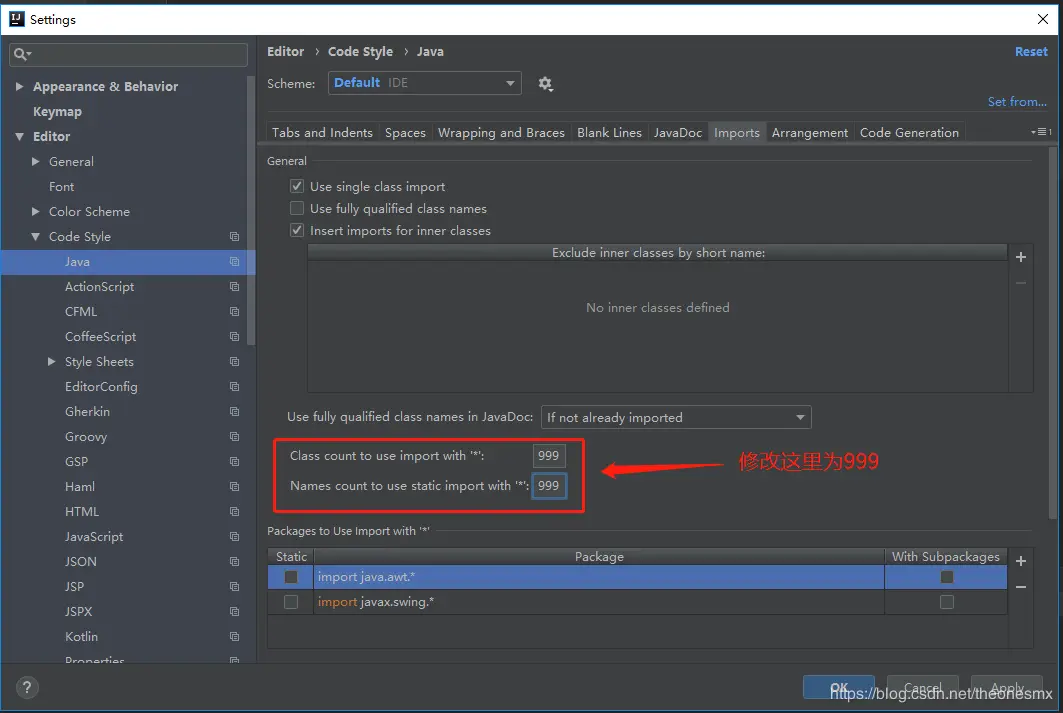Expand the Style Sheets node
Screen dimensions: 1063x713
[x=52, y=362]
